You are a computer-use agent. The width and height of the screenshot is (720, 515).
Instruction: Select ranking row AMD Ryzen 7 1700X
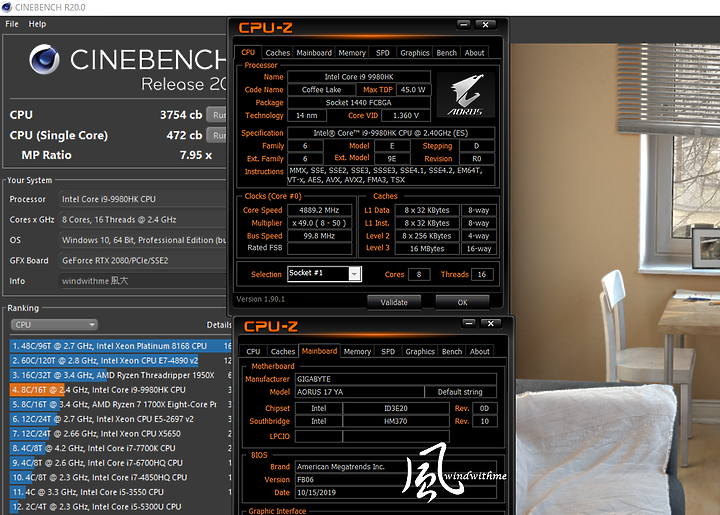[120, 404]
